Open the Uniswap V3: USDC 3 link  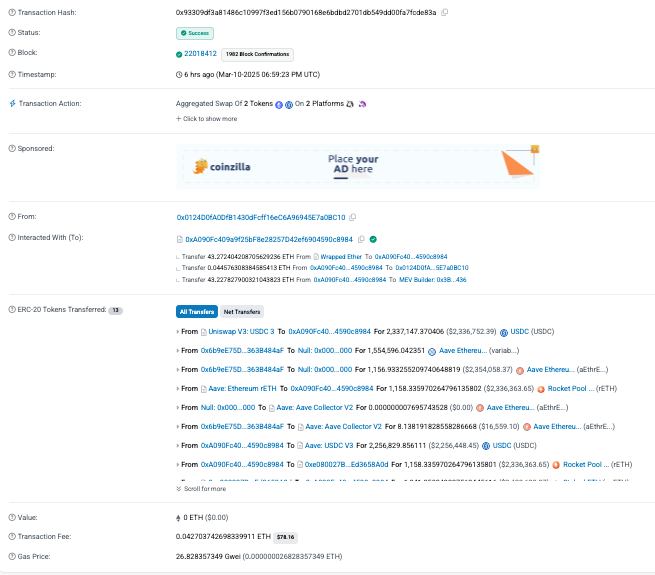(241, 331)
